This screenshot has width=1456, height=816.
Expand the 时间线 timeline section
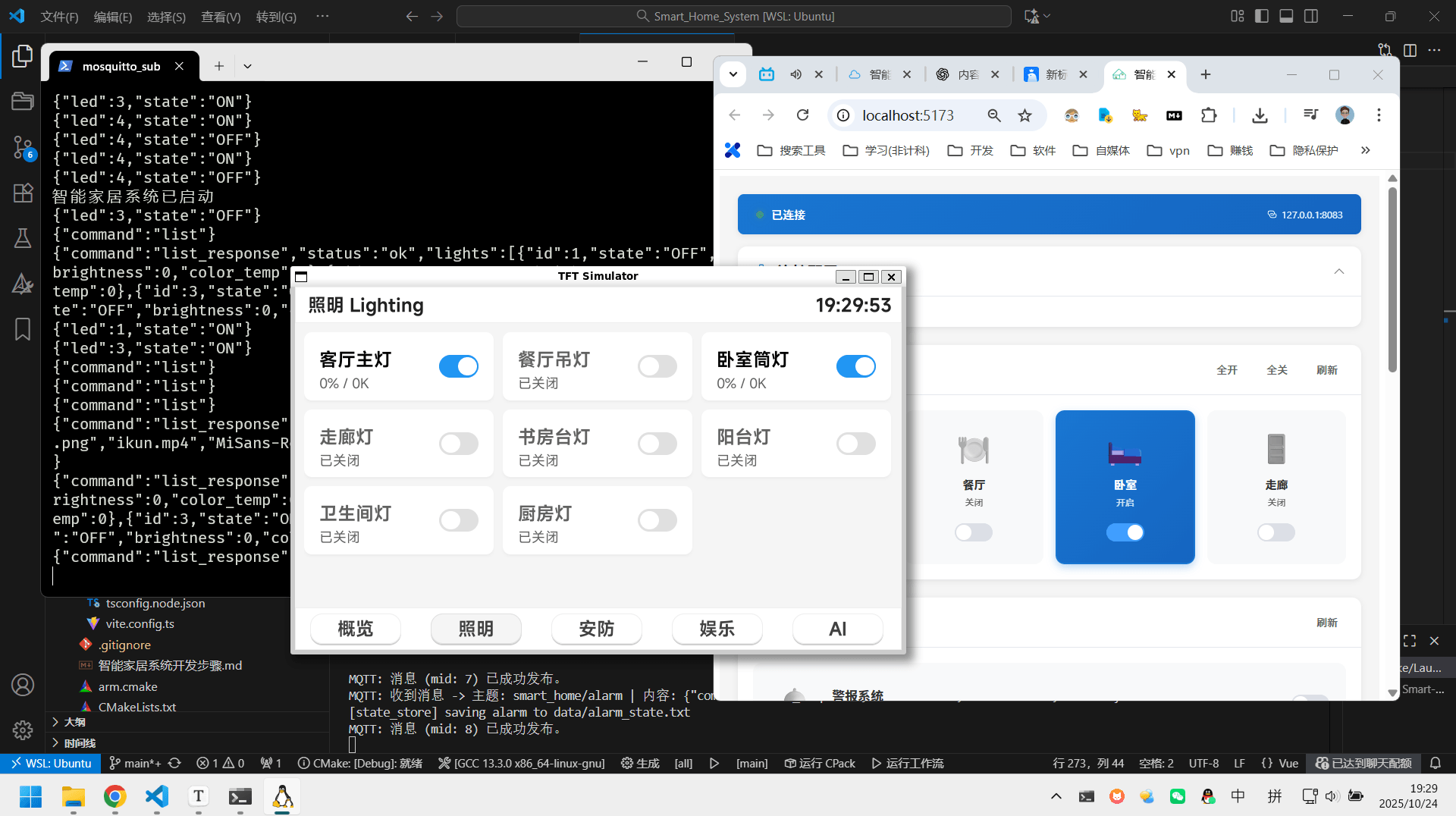click(x=79, y=743)
